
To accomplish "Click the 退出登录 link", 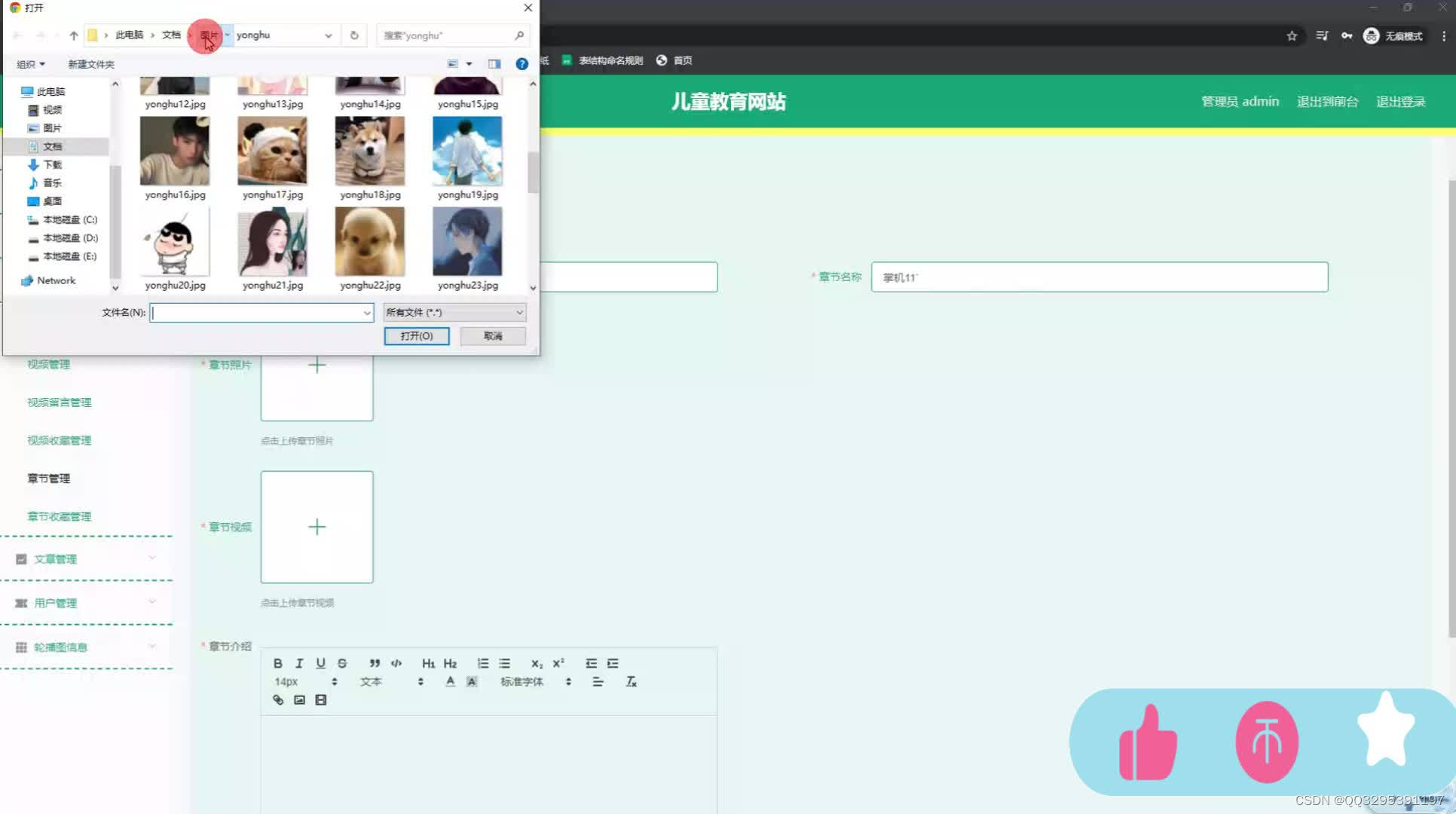I will (1400, 102).
